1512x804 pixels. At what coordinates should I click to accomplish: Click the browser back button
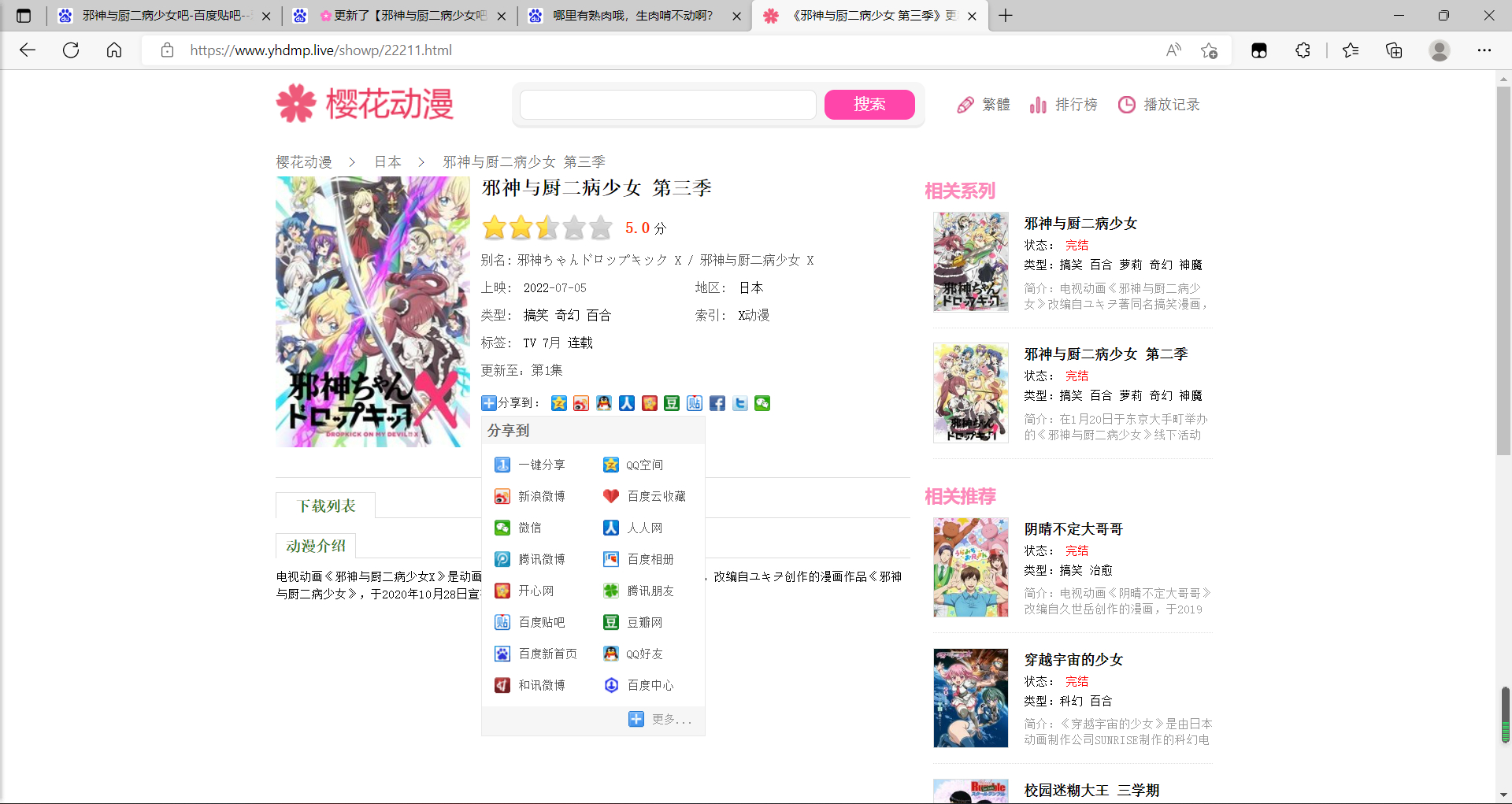click(x=28, y=50)
